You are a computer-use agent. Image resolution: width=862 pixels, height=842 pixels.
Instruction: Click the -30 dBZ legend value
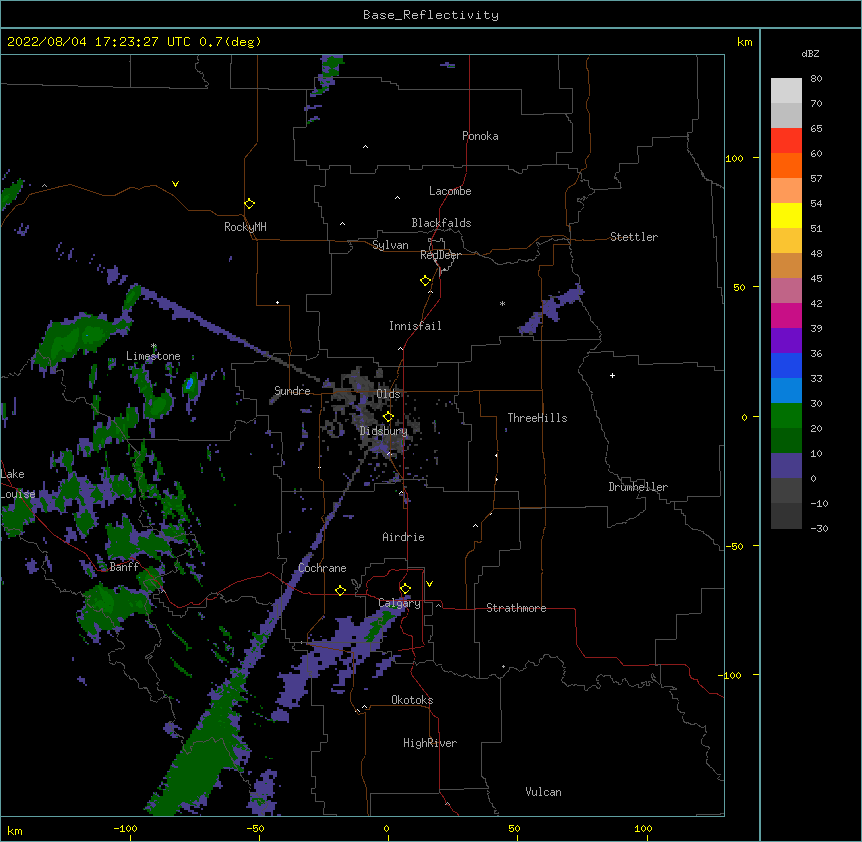coord(819,528)
